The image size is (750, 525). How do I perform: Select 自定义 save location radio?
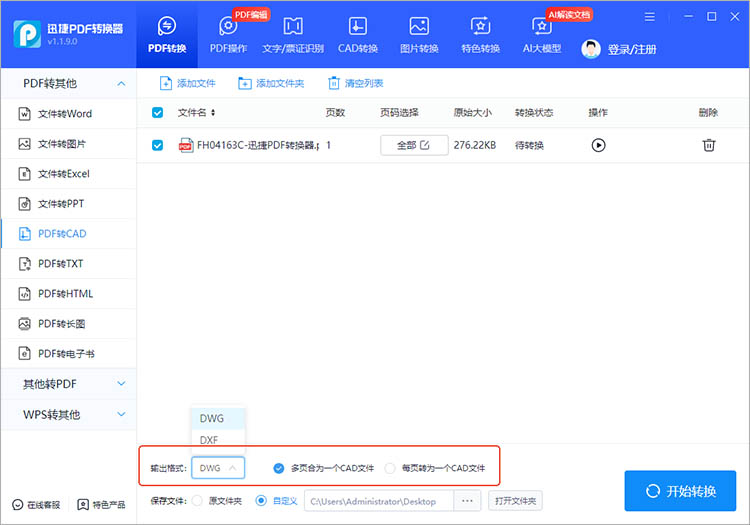[x=261, y=501]
